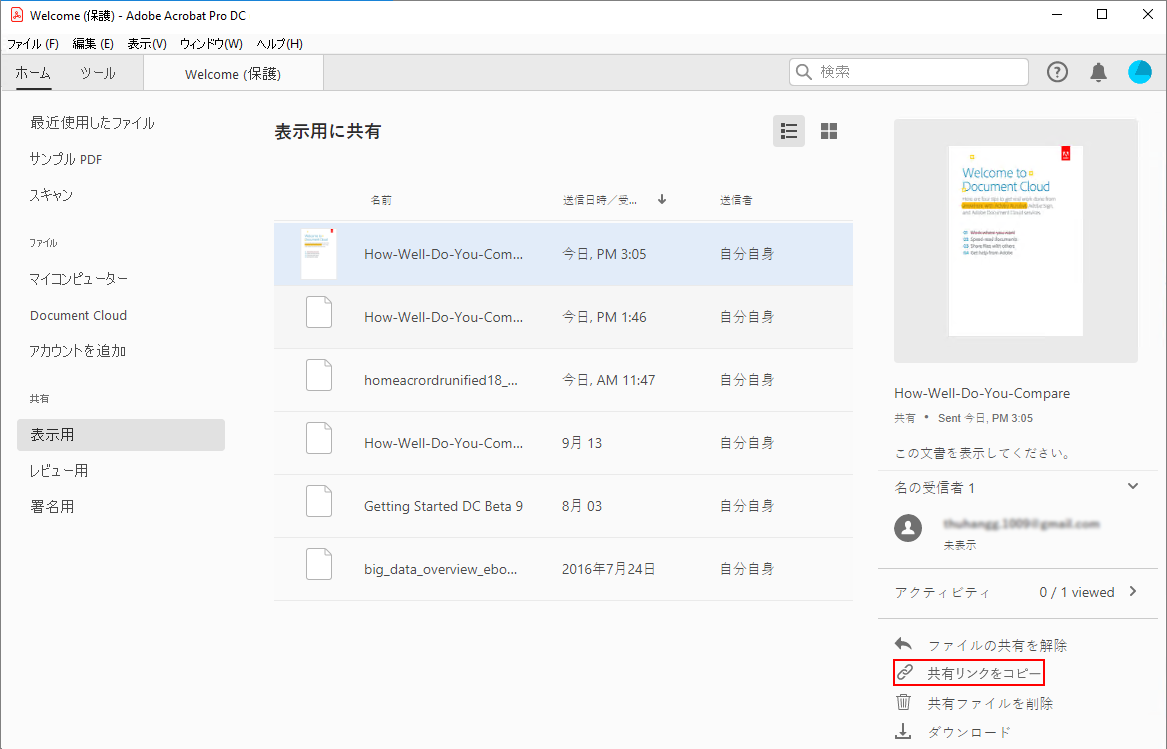Select the row sent 今日, PM 1:46
The width and height of the screenshot is (1167, 749).
[x=563, y=317]
